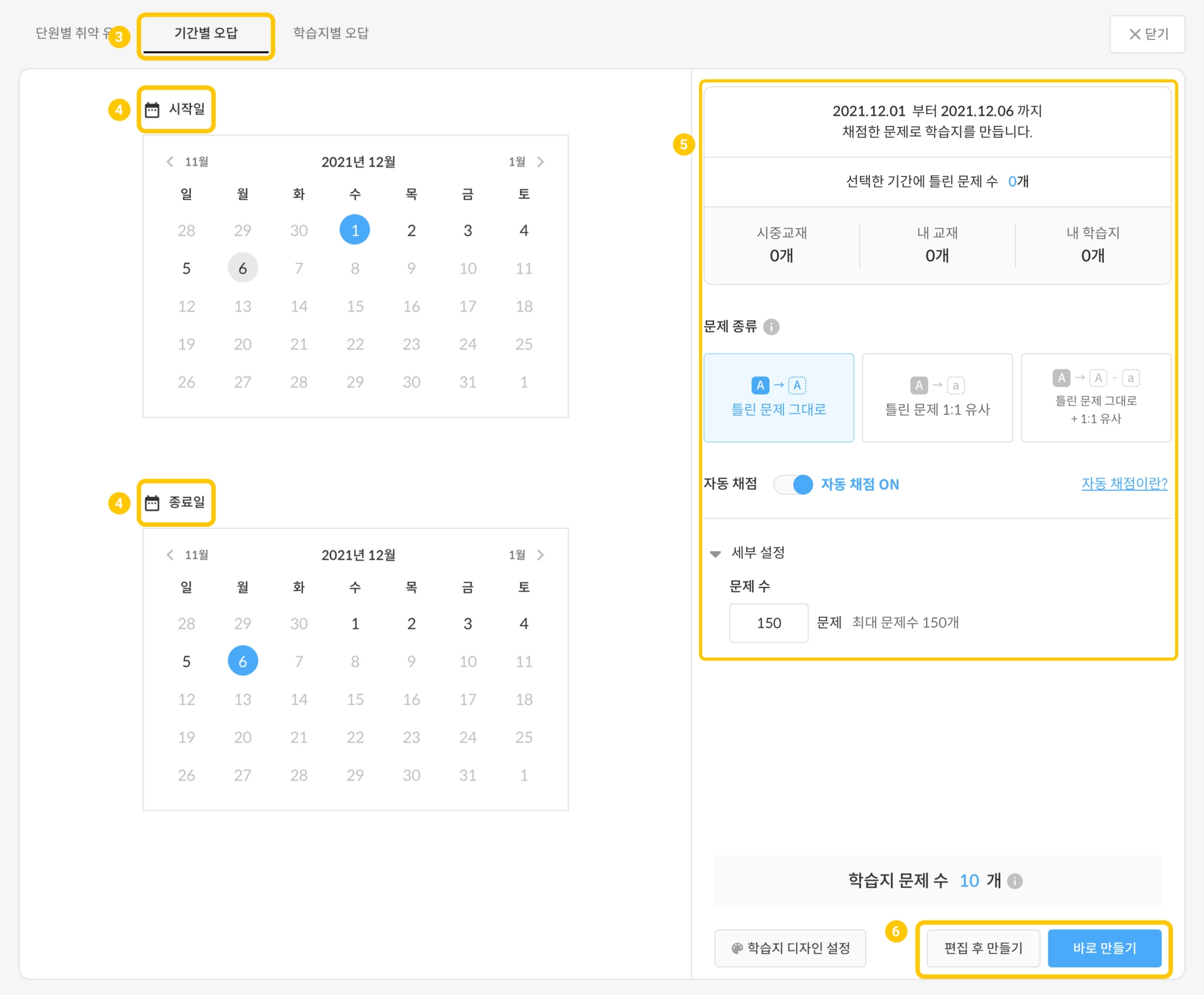
Task: Go to next month in end calendar
Action: click(x=540, y=555)
